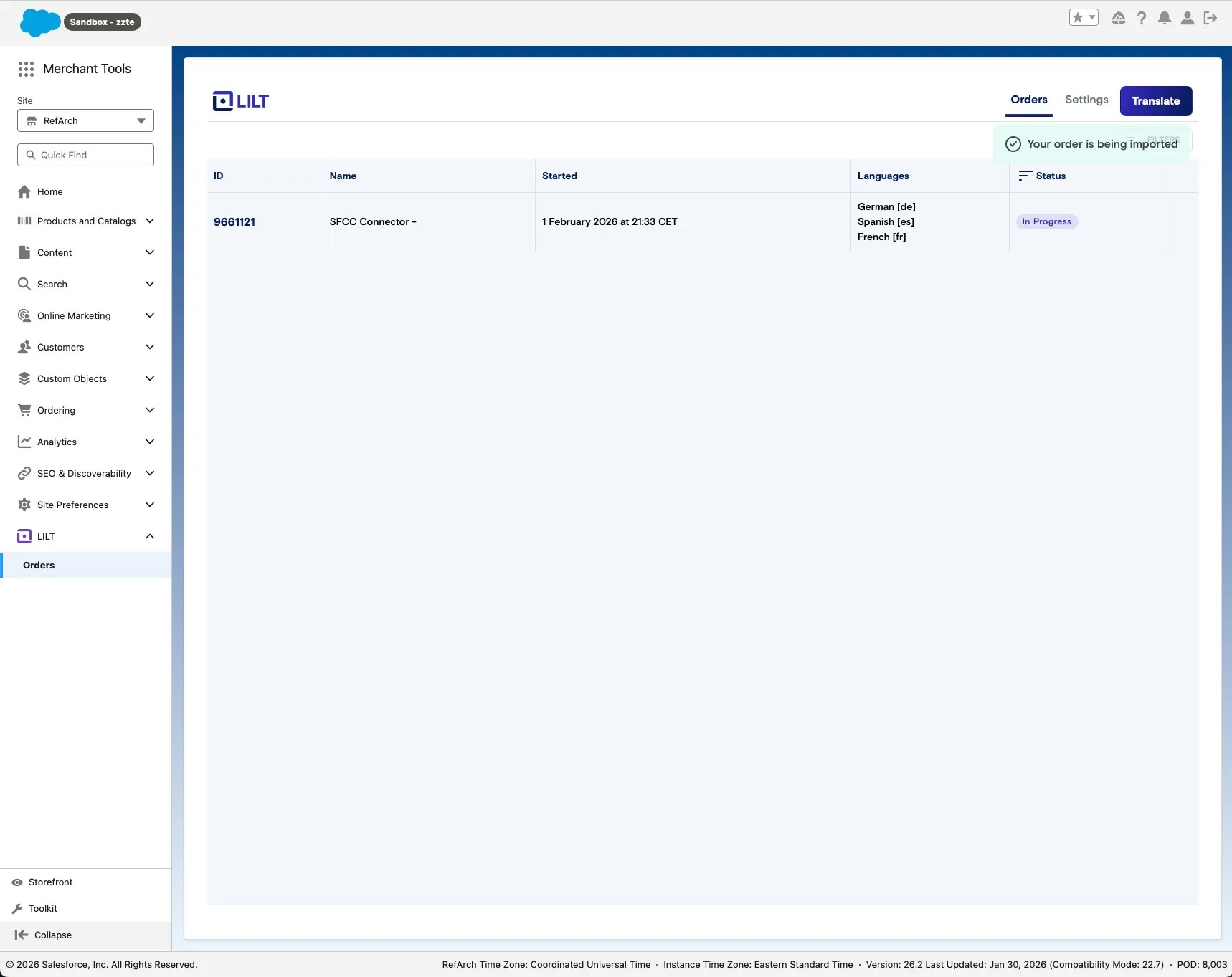Viewport: 1232px width, 977px height.
Task: Click the Customers people icon
Action: [x=24, y=347]
